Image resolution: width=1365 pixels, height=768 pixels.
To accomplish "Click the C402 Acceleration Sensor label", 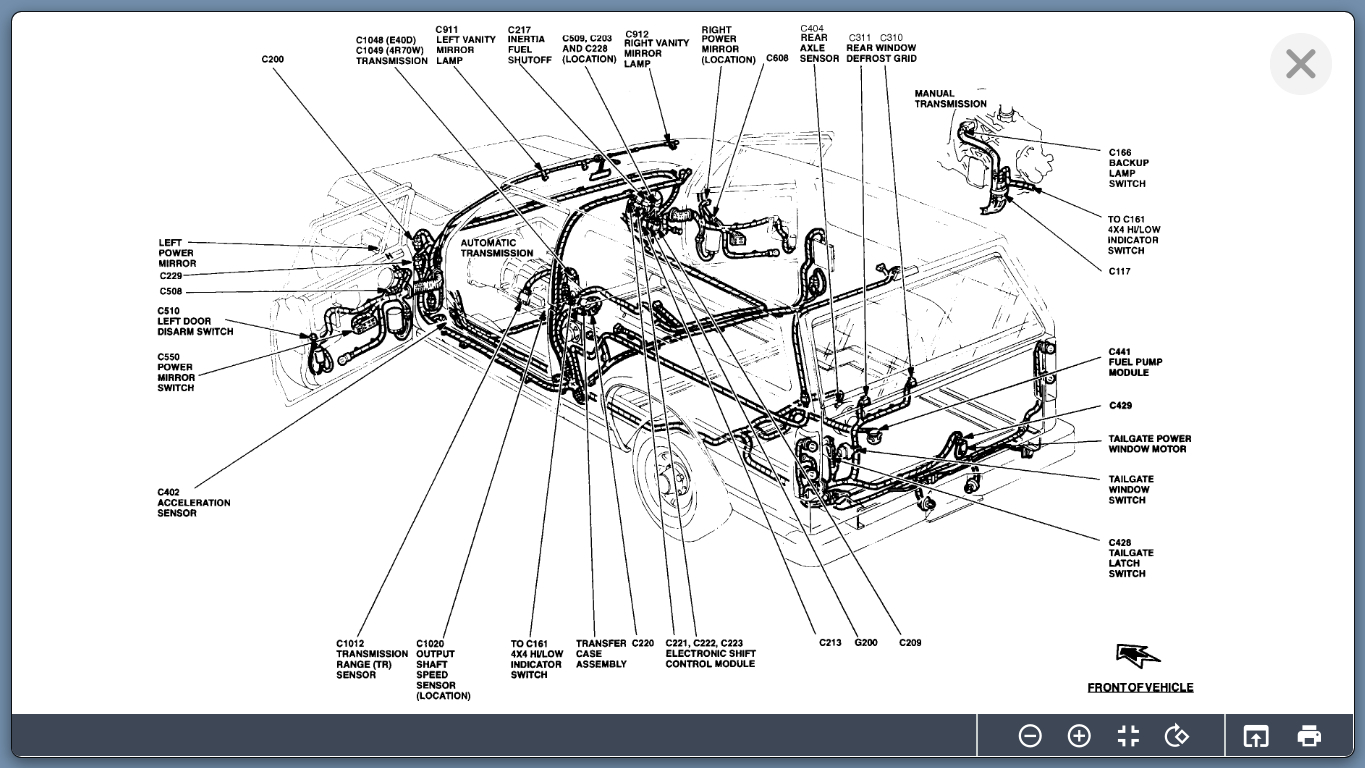I will [193, 503].
